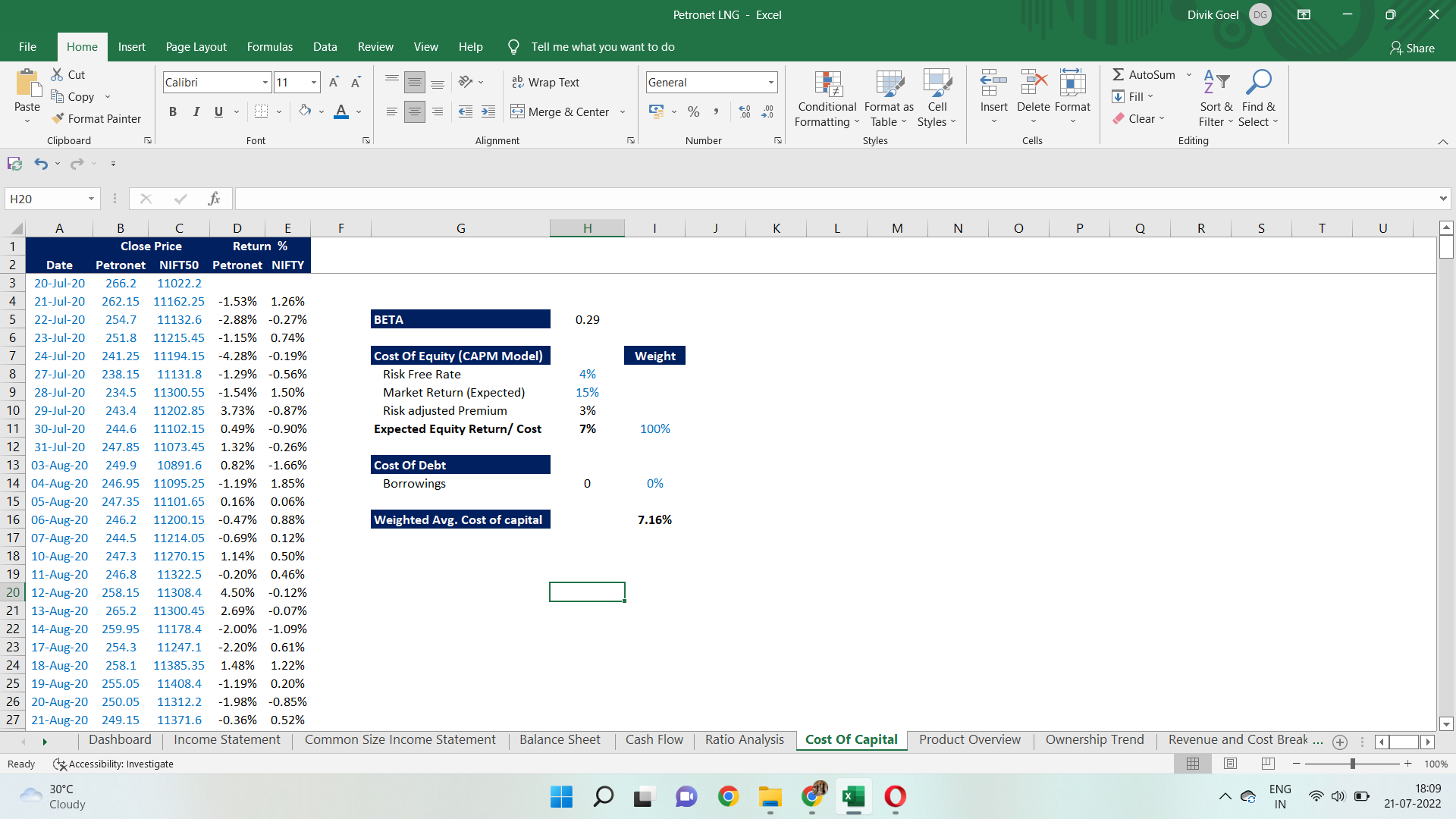Expand the font size dropdown
Viewport: 1456px width, 819px height.
(x=313, y=82)
